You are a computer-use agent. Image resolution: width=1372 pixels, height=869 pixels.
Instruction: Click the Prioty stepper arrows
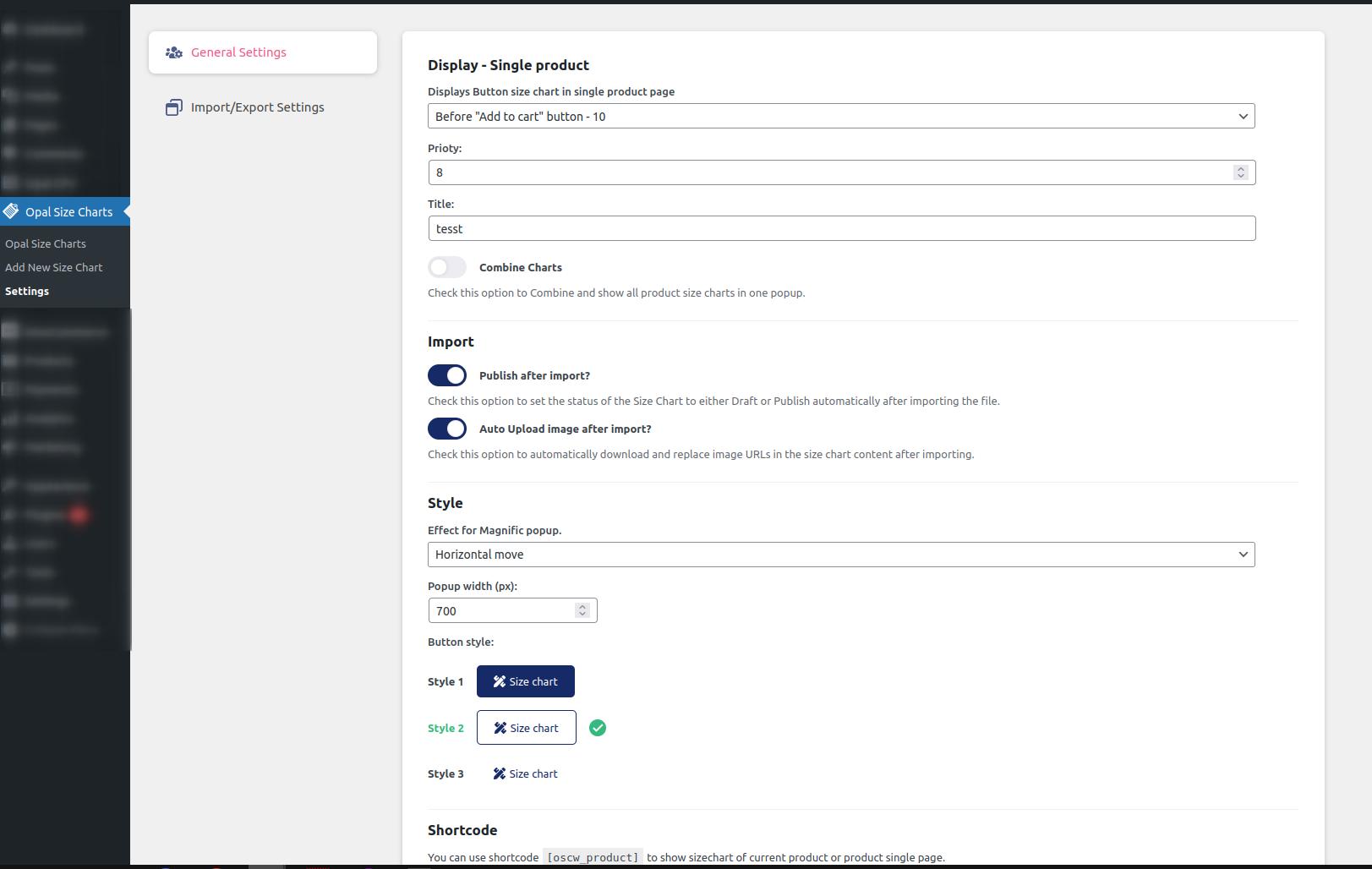point(1241,172)
